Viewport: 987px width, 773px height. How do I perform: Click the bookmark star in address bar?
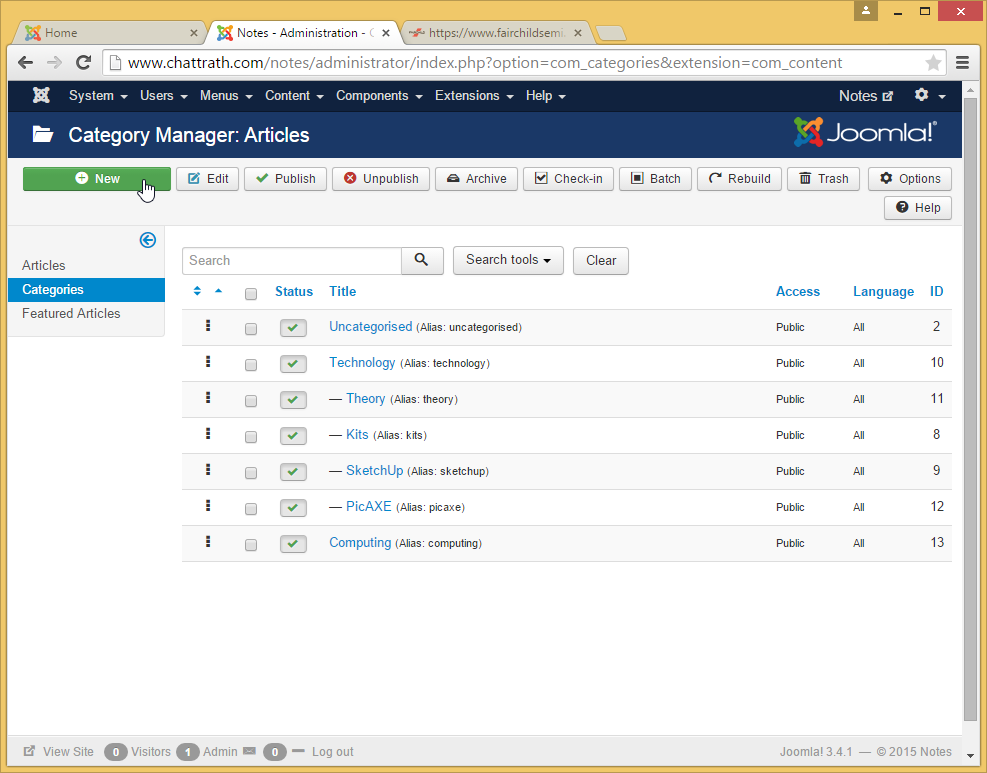(933, 63)
